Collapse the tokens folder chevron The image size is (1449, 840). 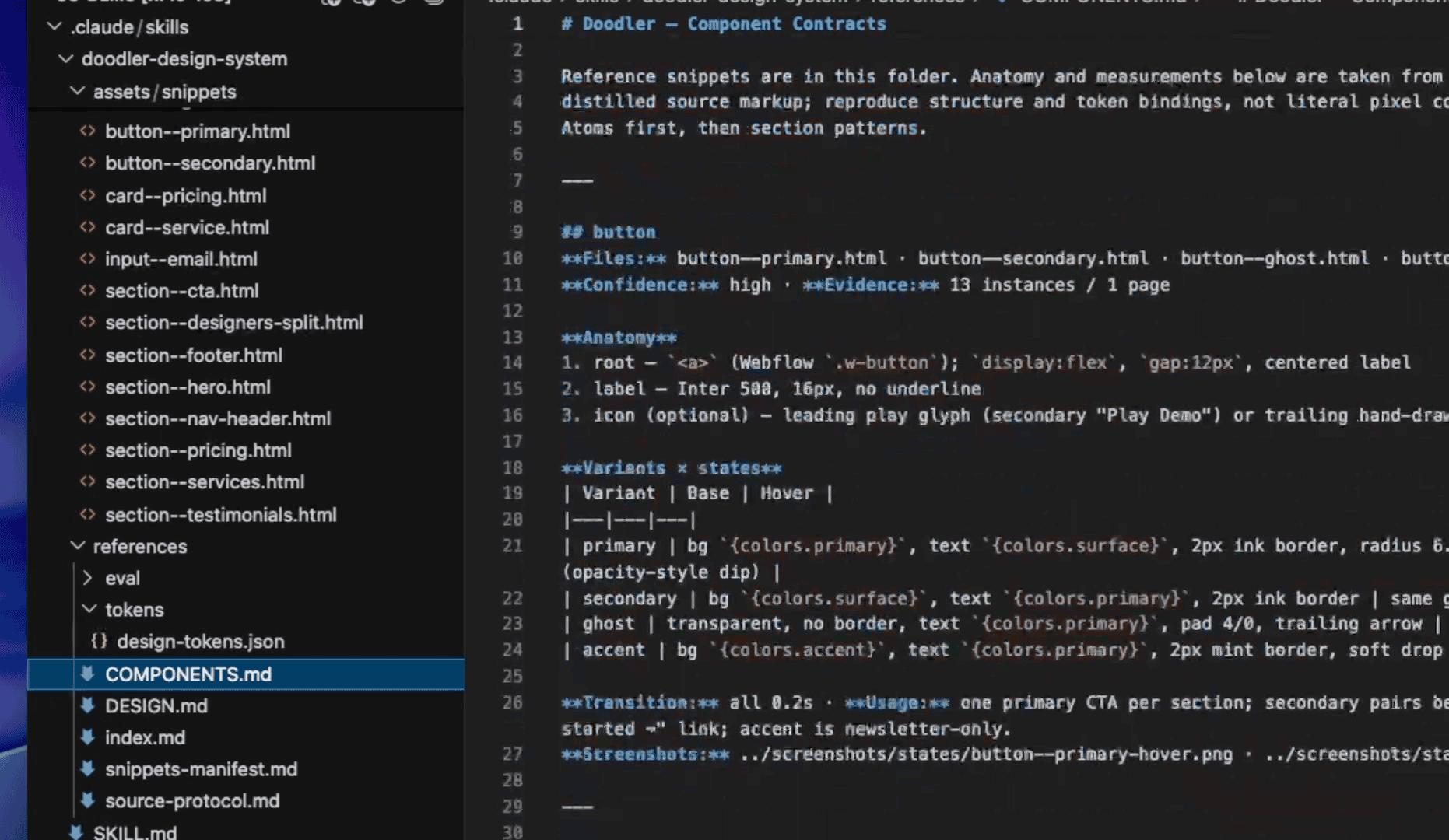(89, 609)
